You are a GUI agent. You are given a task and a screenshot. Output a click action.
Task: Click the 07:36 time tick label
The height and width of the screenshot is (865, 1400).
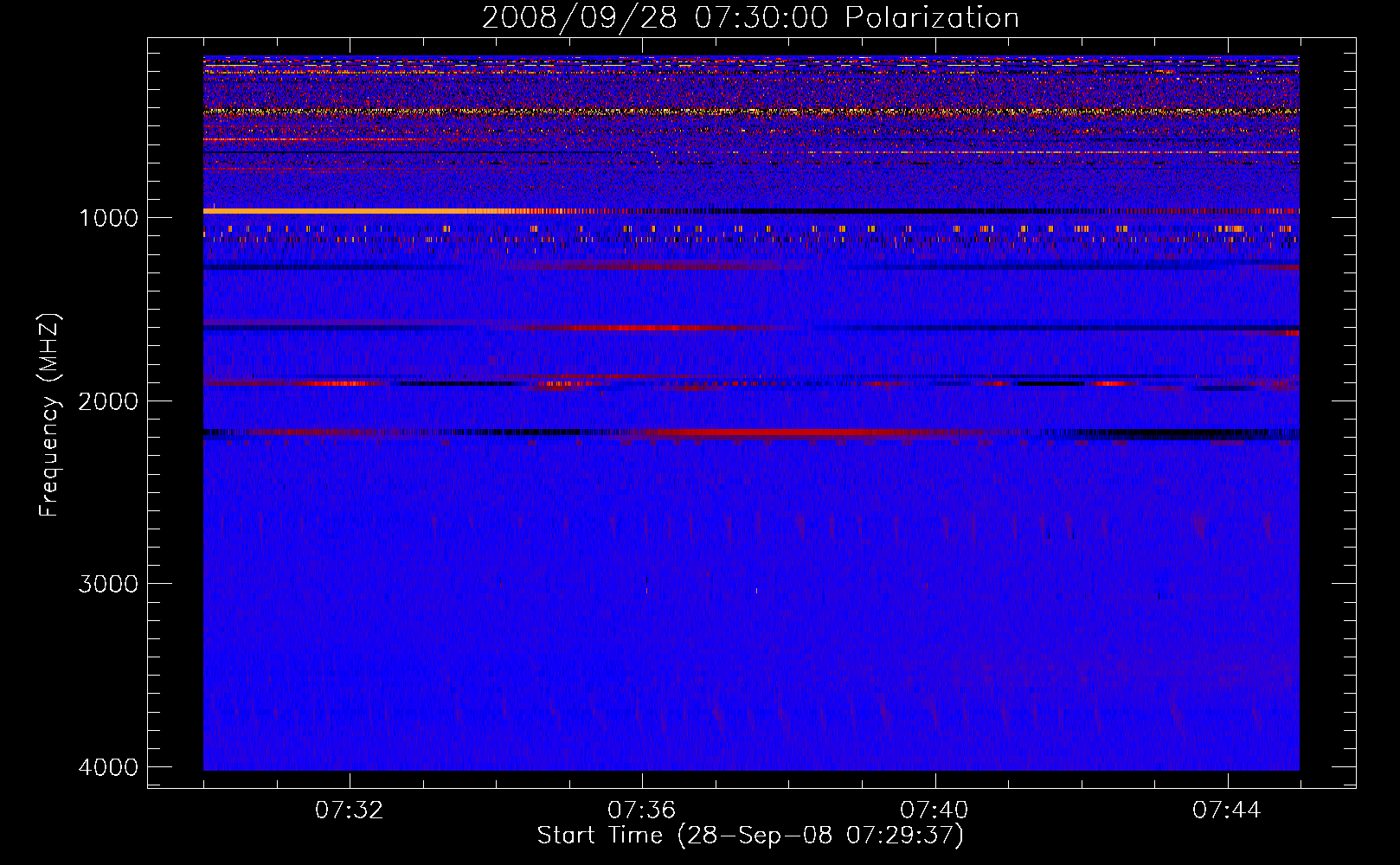642,811
